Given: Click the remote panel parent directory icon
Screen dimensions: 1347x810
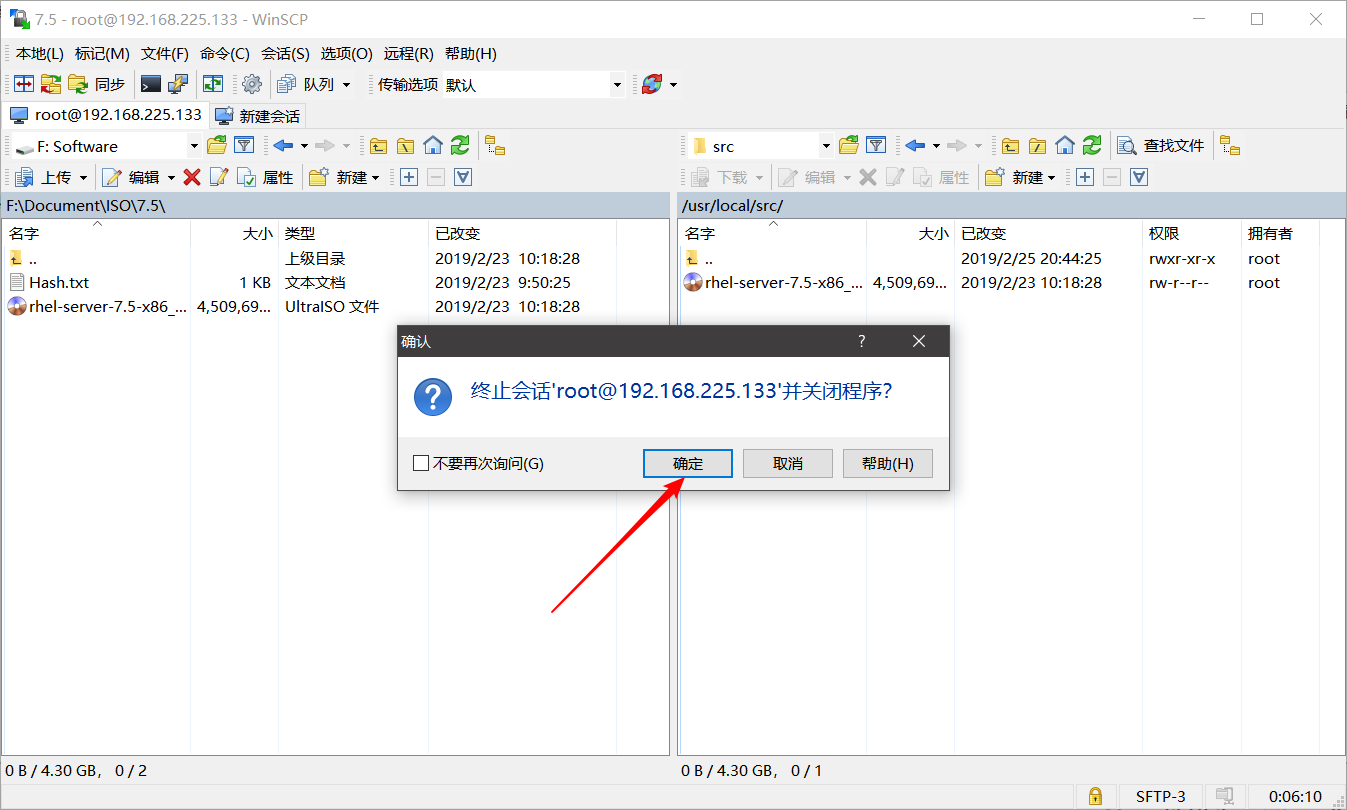Looking at the screenshot, I should 1011,146.
